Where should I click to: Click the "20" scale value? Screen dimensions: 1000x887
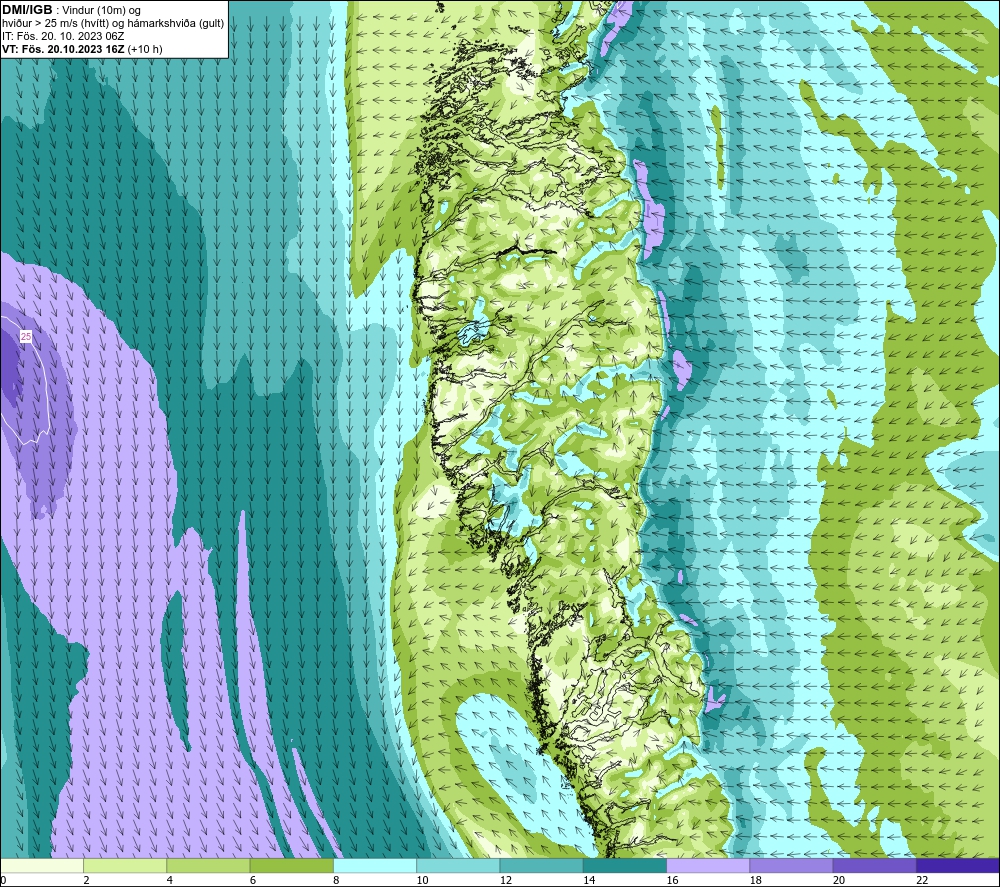pyautogui.click(x=839, y=880)
